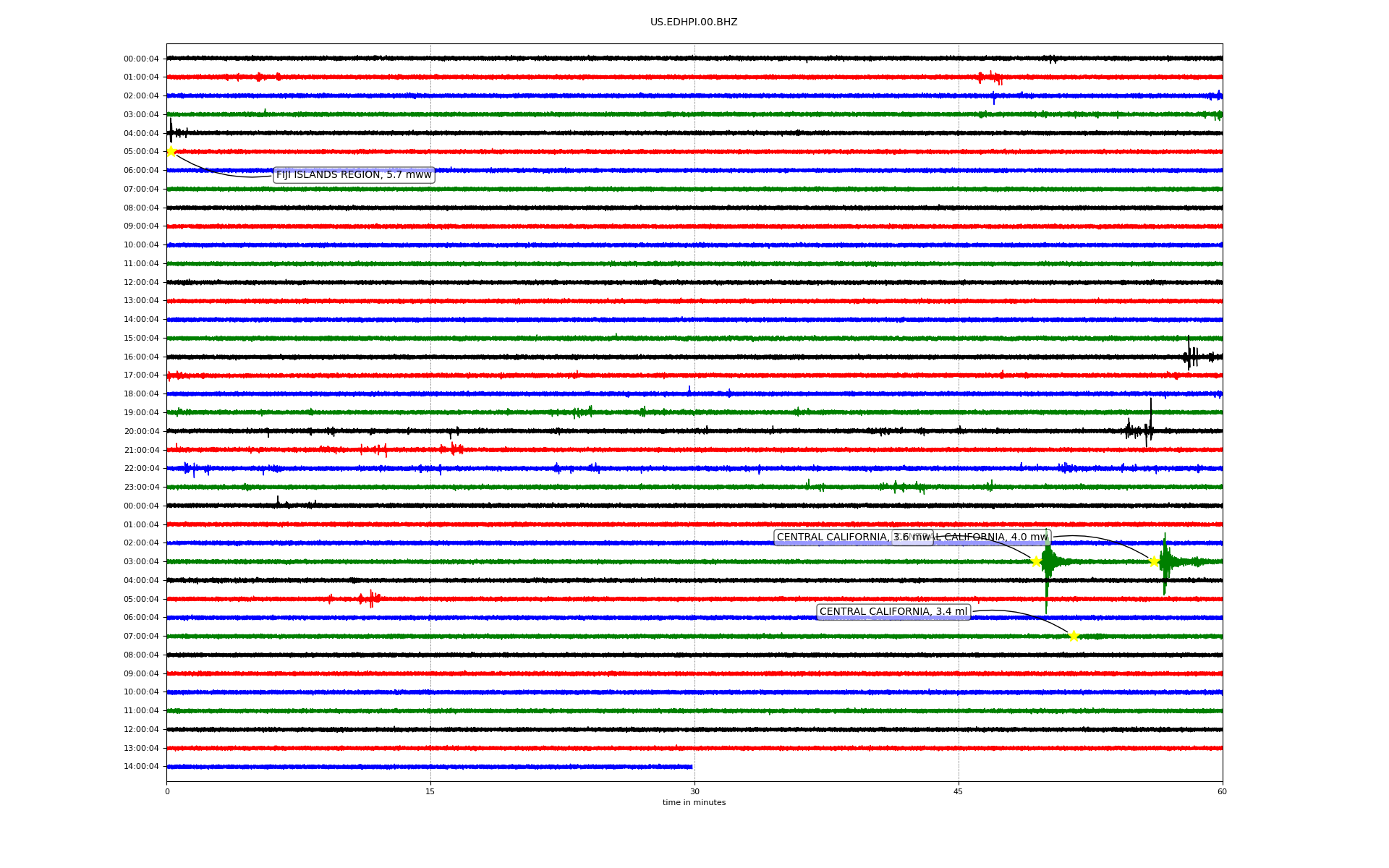This screenshot has height=868, width=1389.
Task: Click the 45 minute tick label
Action: (x=959, y=792)
